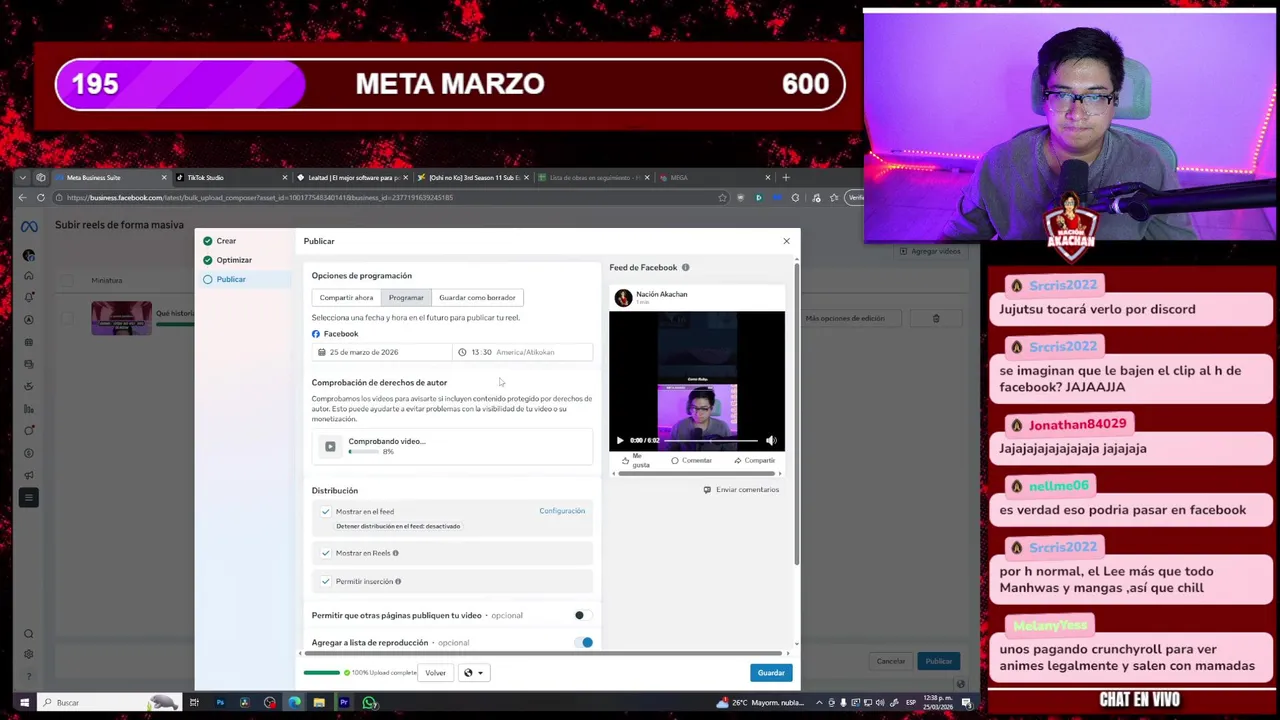Select Guardar como borrador option
The image size is (1280, 720).
tap(477, 297)
